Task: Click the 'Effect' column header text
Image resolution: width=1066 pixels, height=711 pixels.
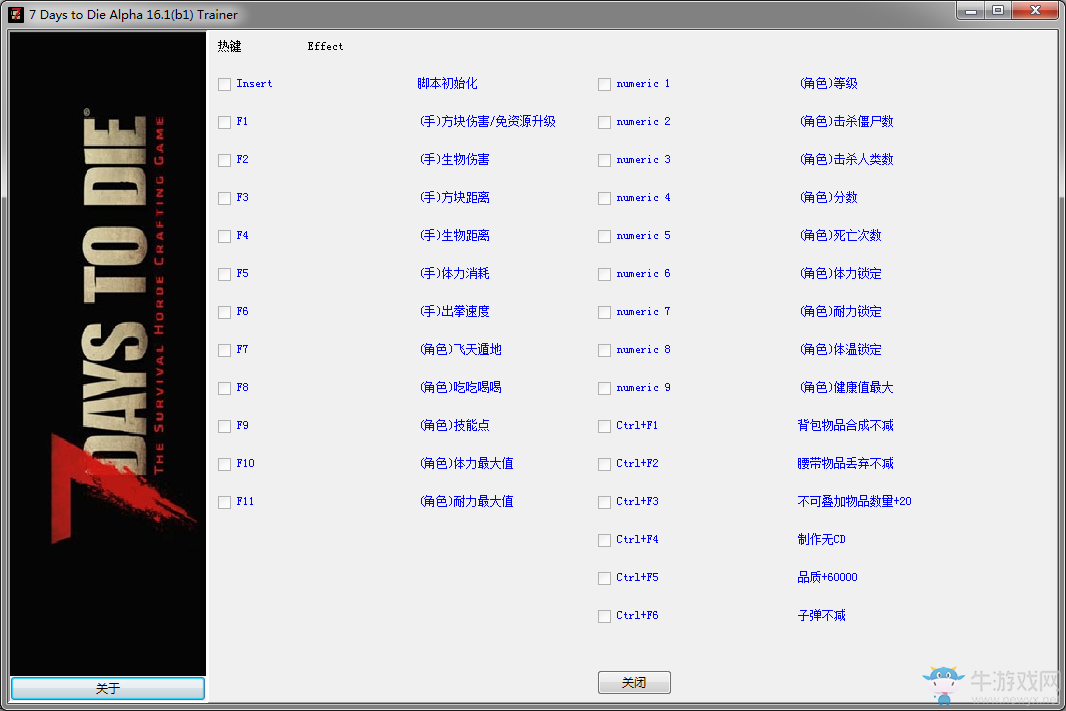Action: [x=325, y=46]
